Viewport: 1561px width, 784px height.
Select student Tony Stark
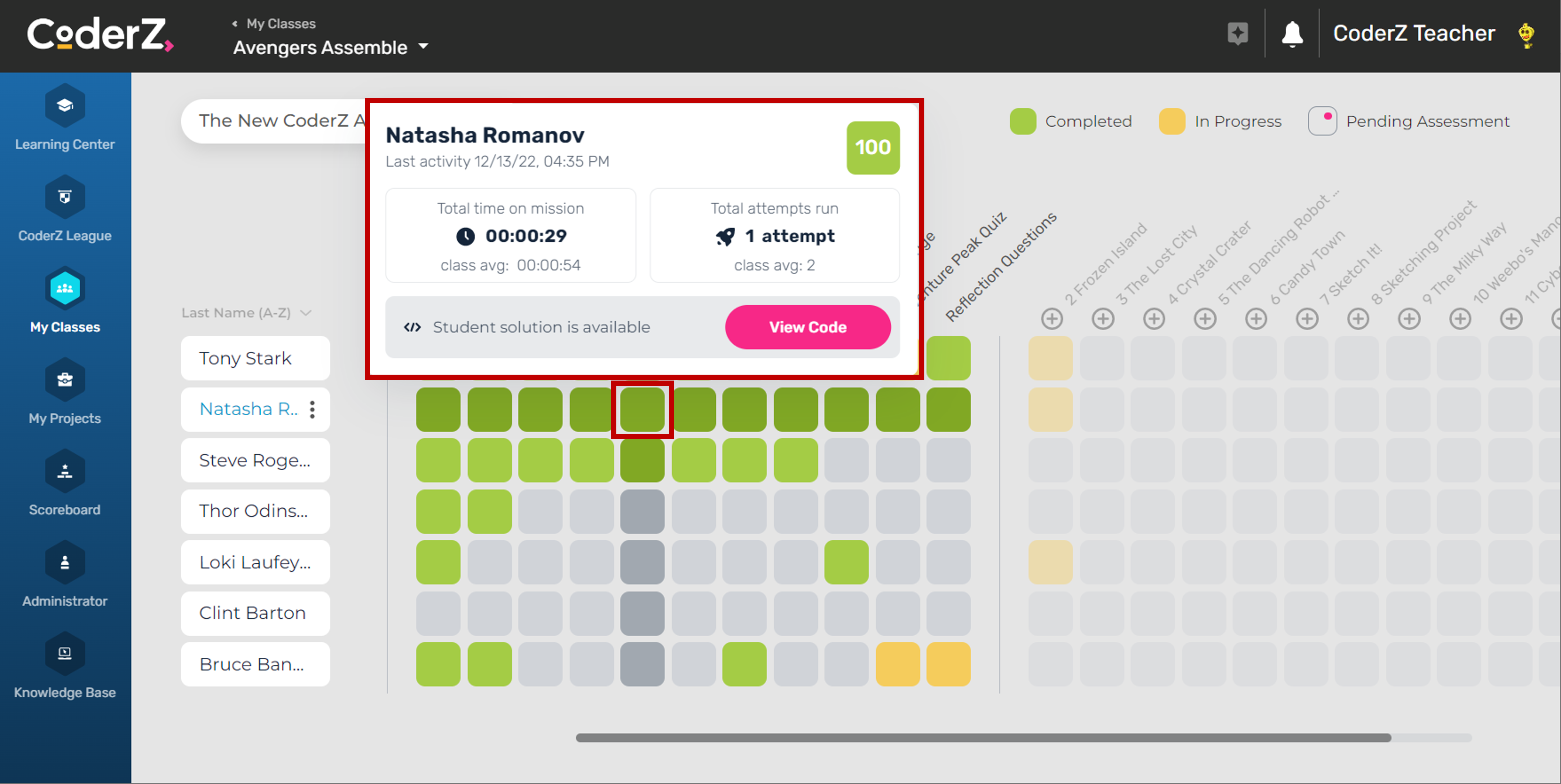pyautogui.click(x=255, y=358)
